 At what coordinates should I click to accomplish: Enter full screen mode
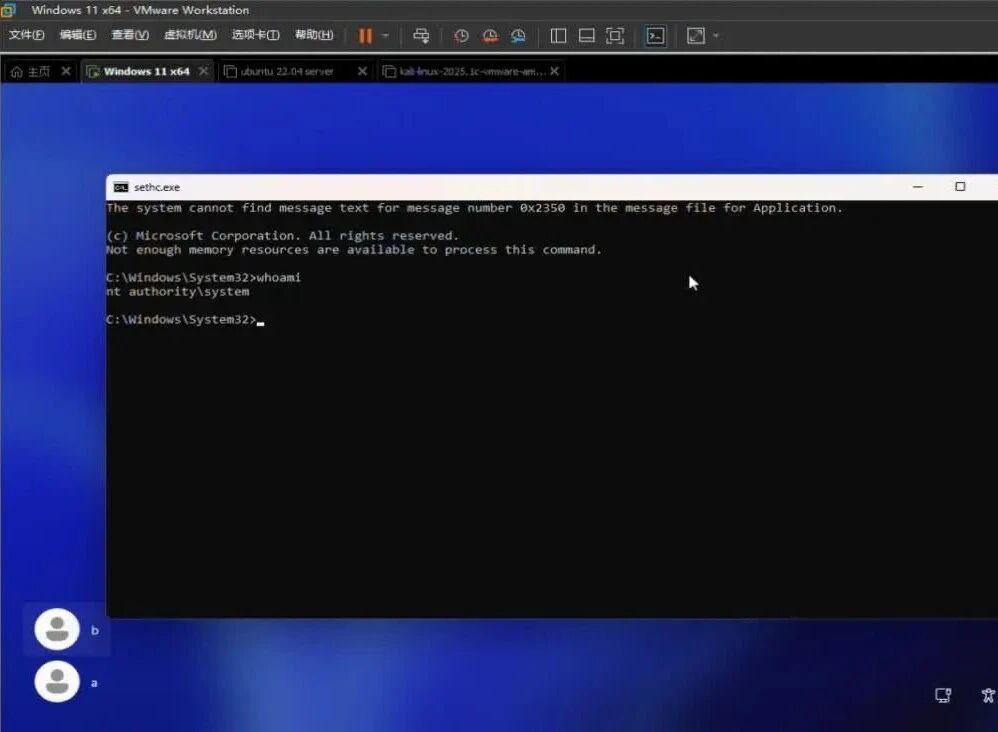pyautogui.click(x=615, y=36)
